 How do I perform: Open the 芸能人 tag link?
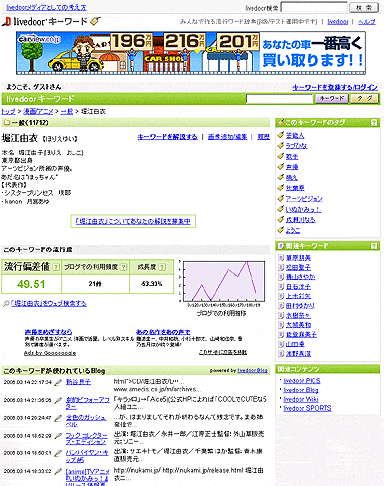295,136
